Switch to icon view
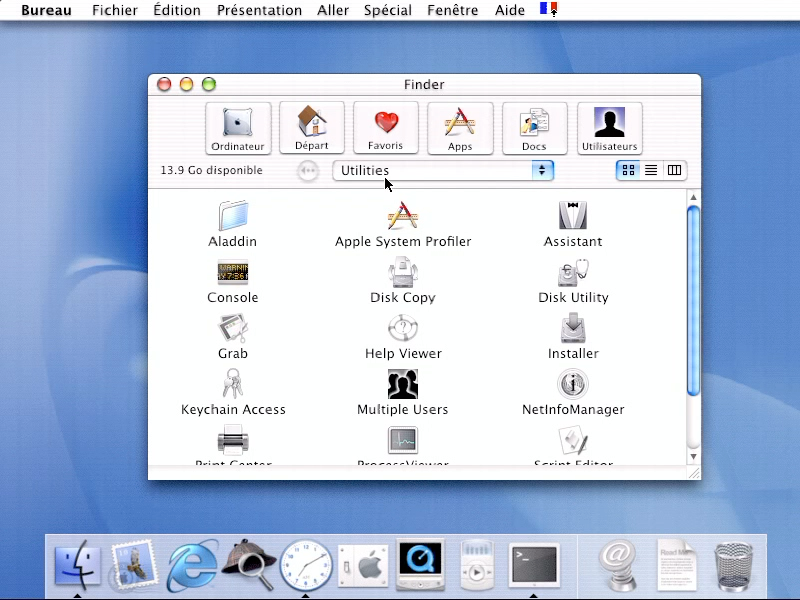Screen dimensions: 800x600 pos(629,170)
